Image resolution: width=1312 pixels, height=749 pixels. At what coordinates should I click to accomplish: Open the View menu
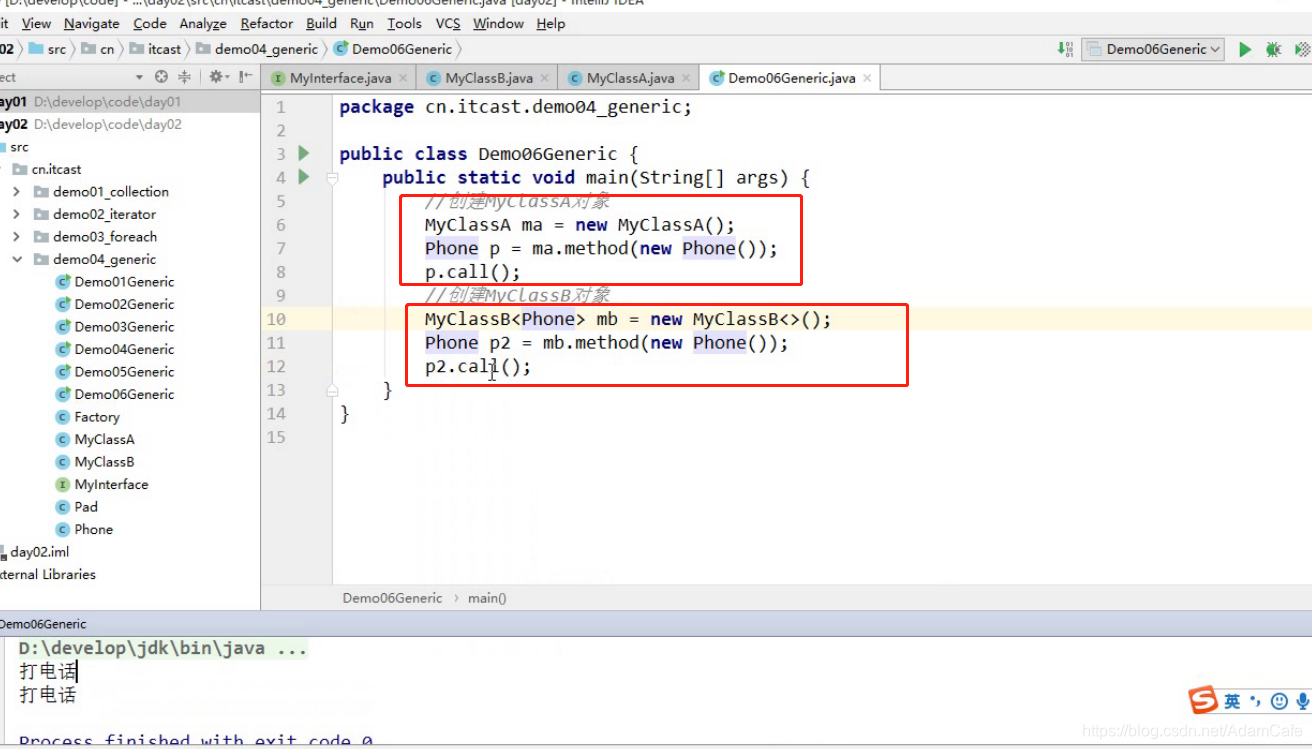tap(36, 23)
